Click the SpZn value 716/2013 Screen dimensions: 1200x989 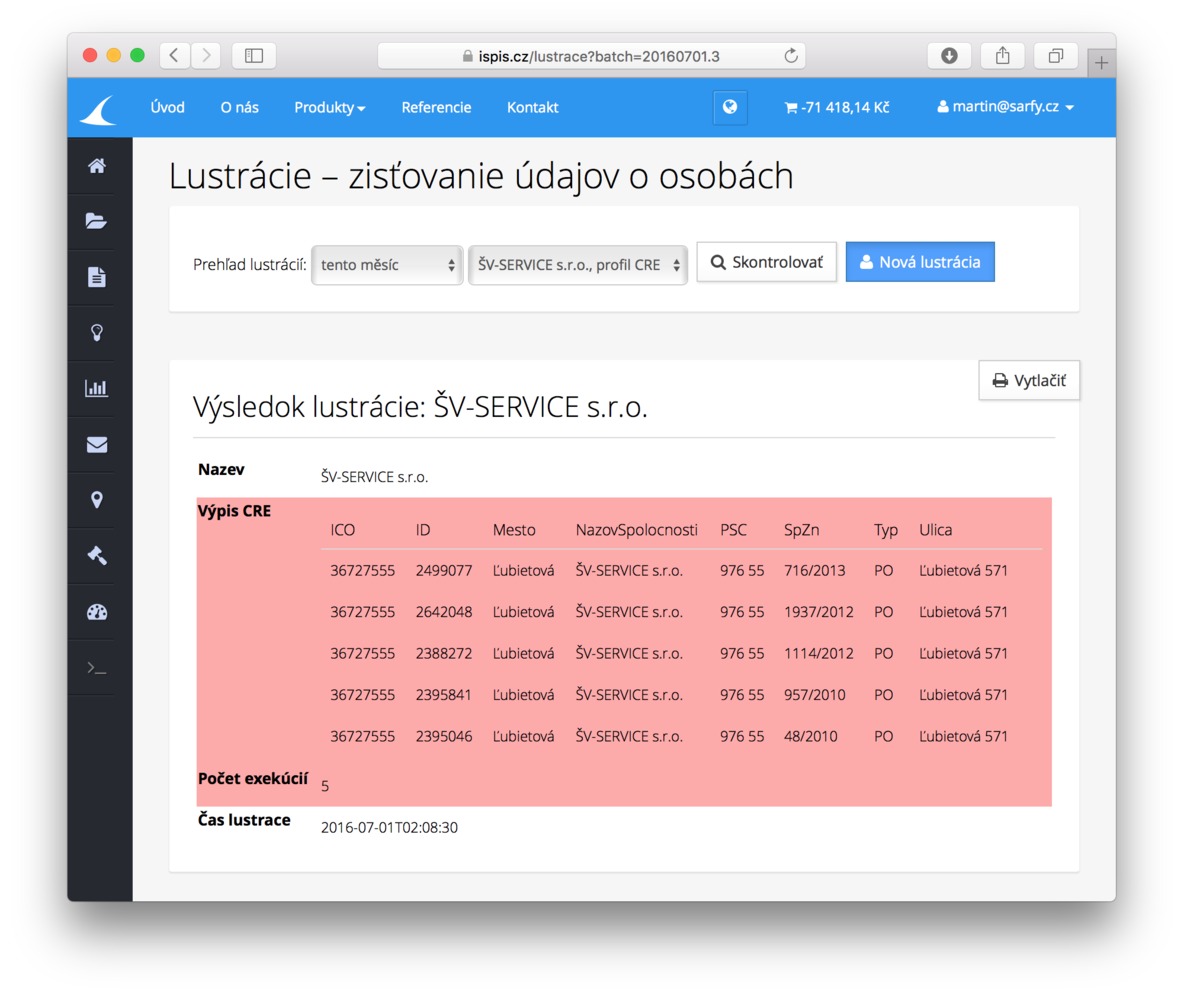[815, 571]
